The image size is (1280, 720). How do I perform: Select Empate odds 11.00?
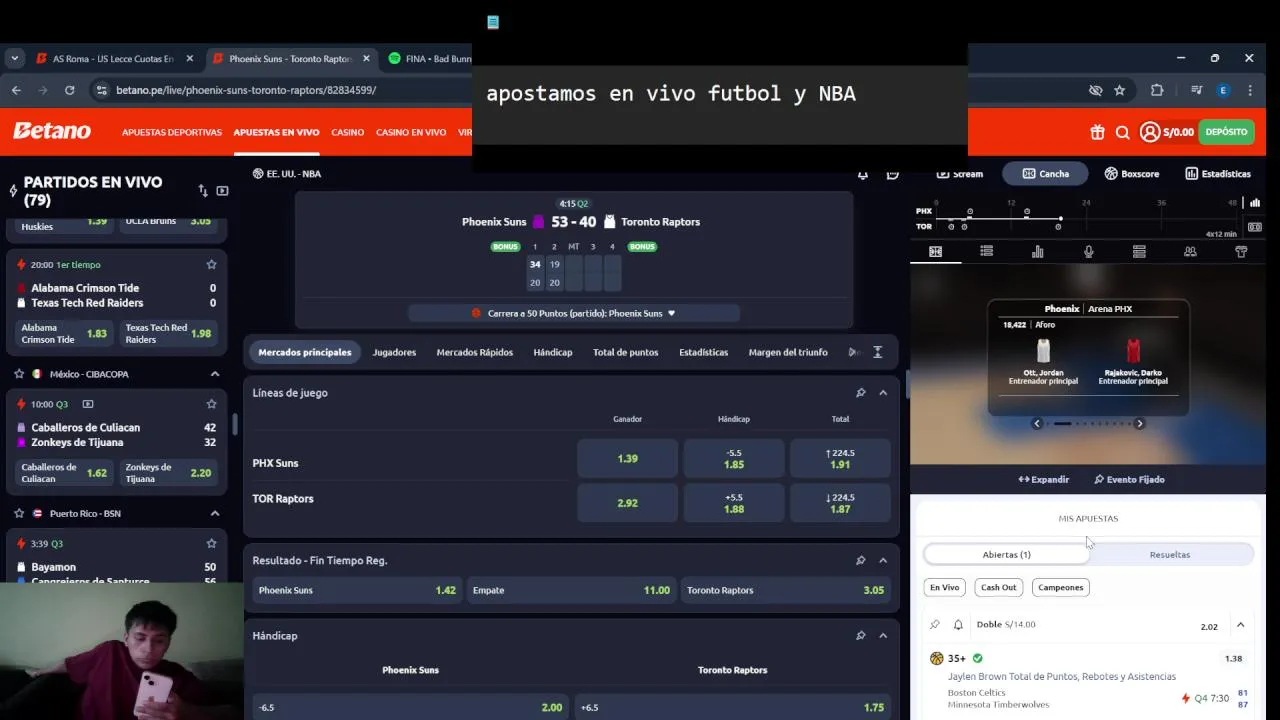(x=572, y=590)
